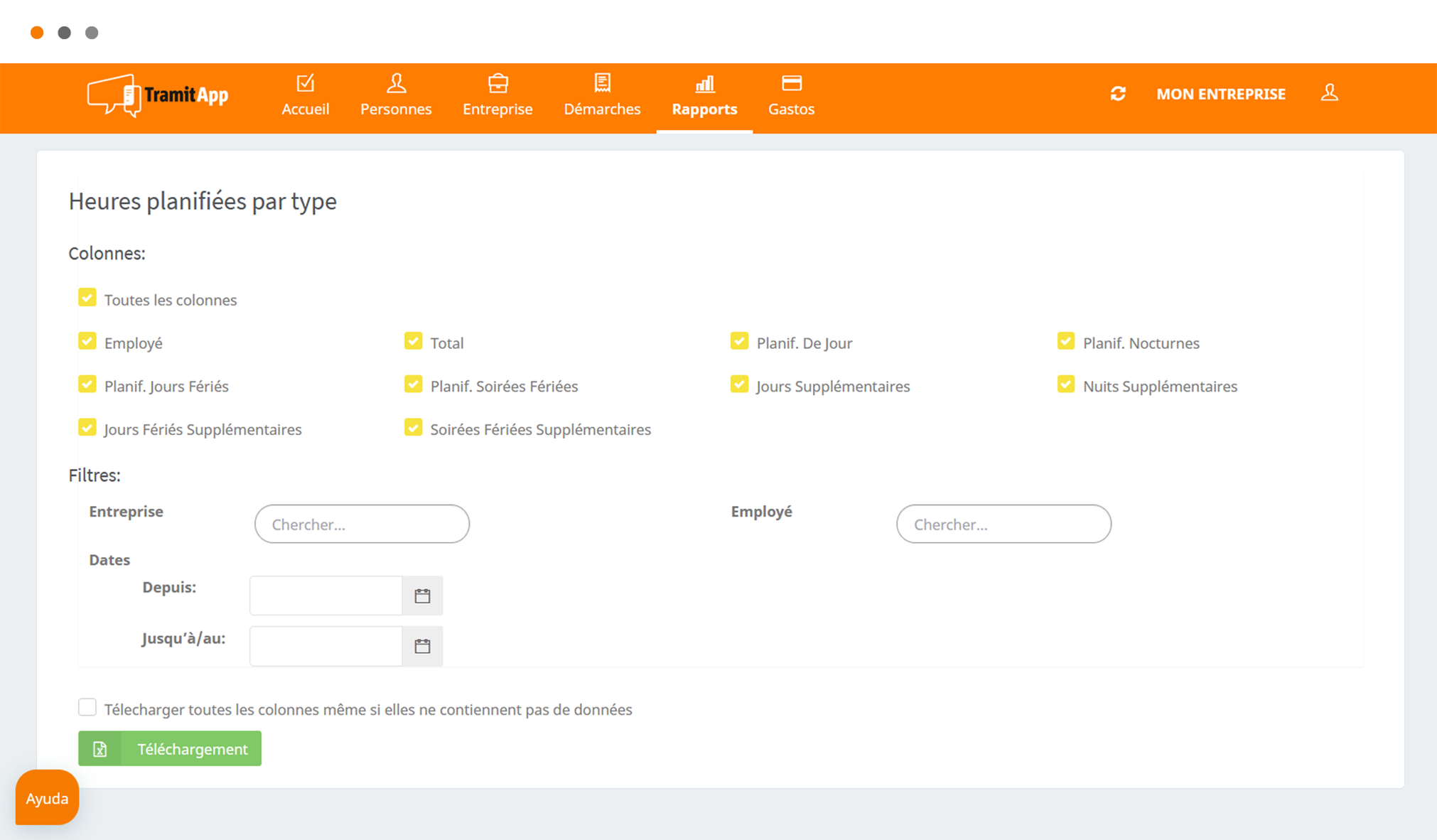Toggle Planif. Soirées Fériées checkbox

point(413,384)
